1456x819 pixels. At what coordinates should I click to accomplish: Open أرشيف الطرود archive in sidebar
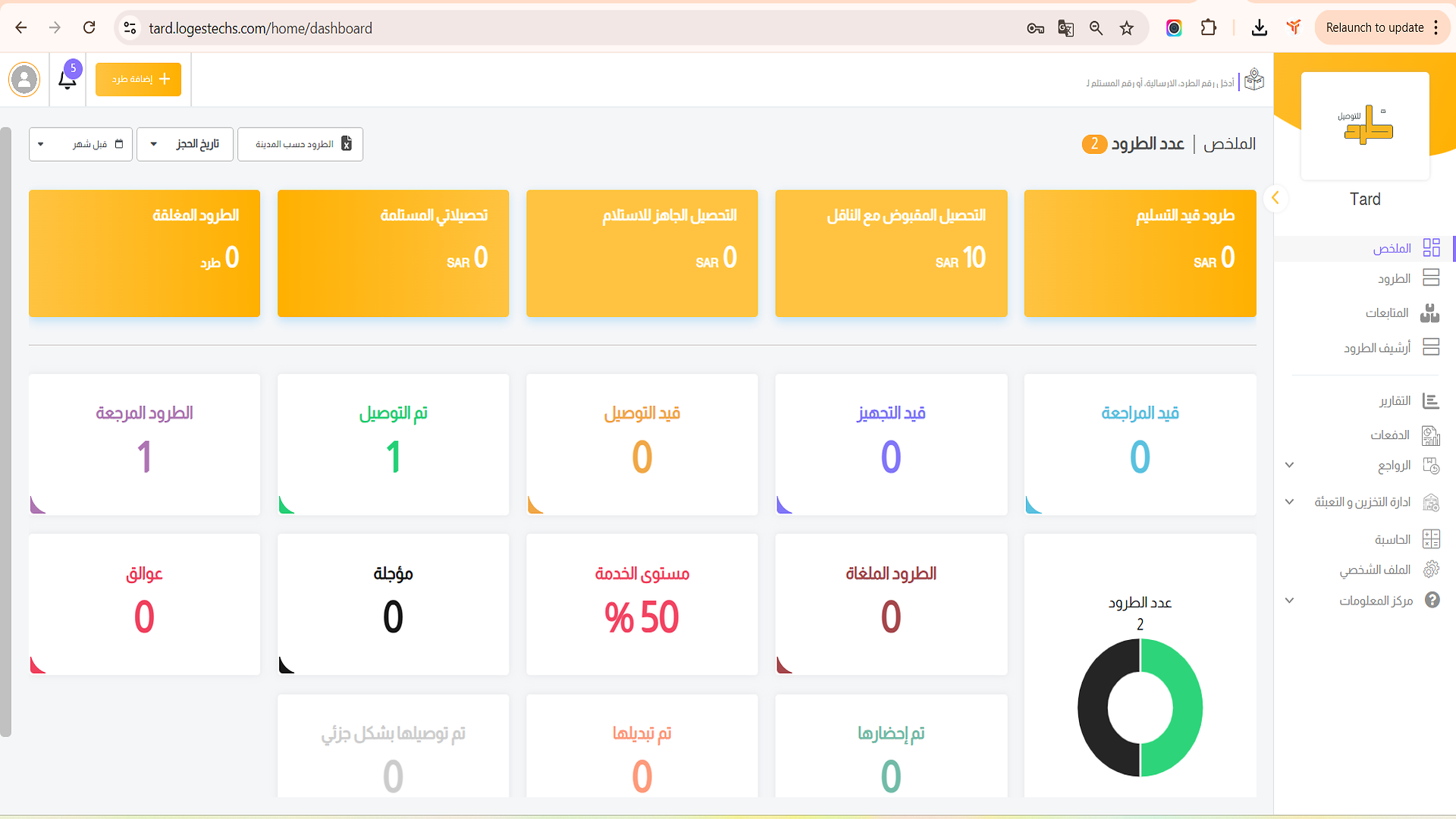click(1377, 347)
